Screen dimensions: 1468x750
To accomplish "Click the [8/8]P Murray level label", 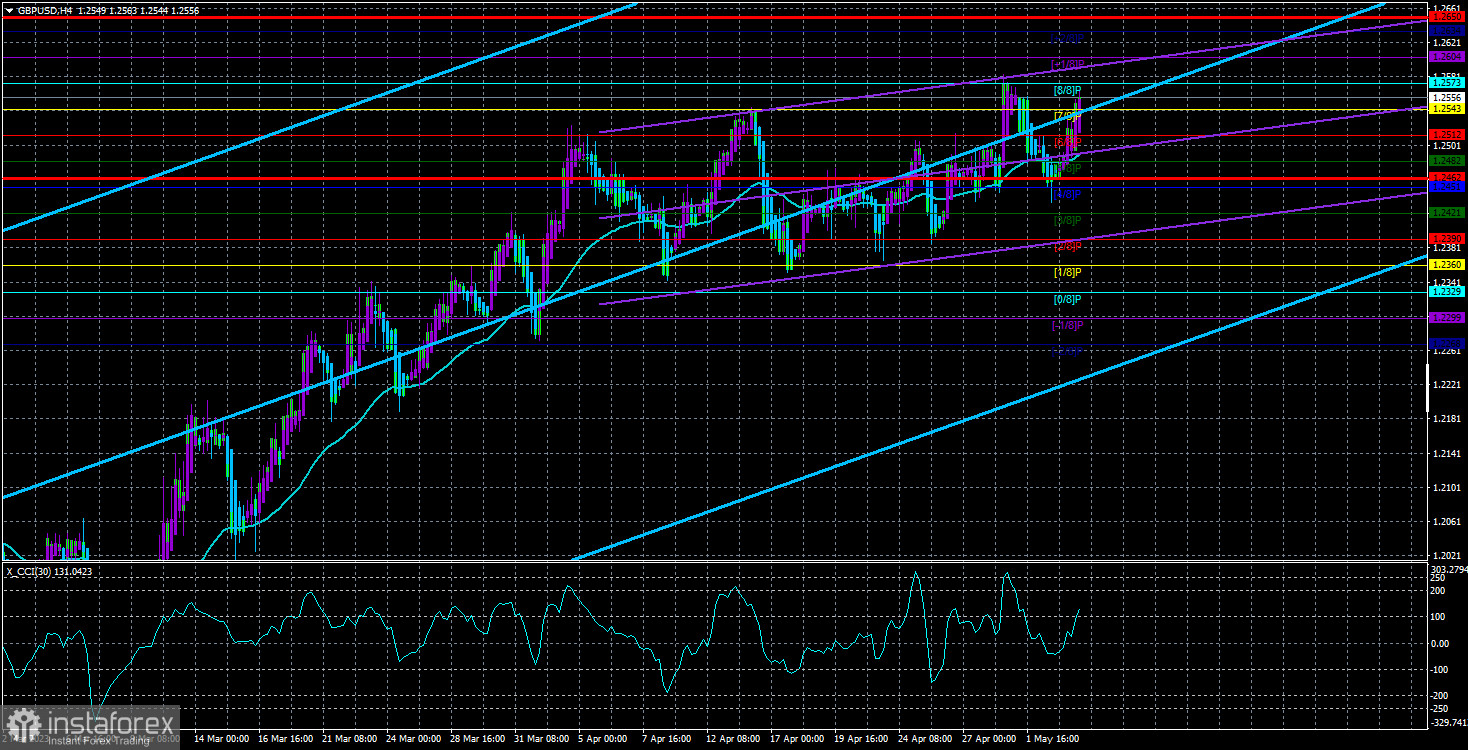I will pos(1068,91).
